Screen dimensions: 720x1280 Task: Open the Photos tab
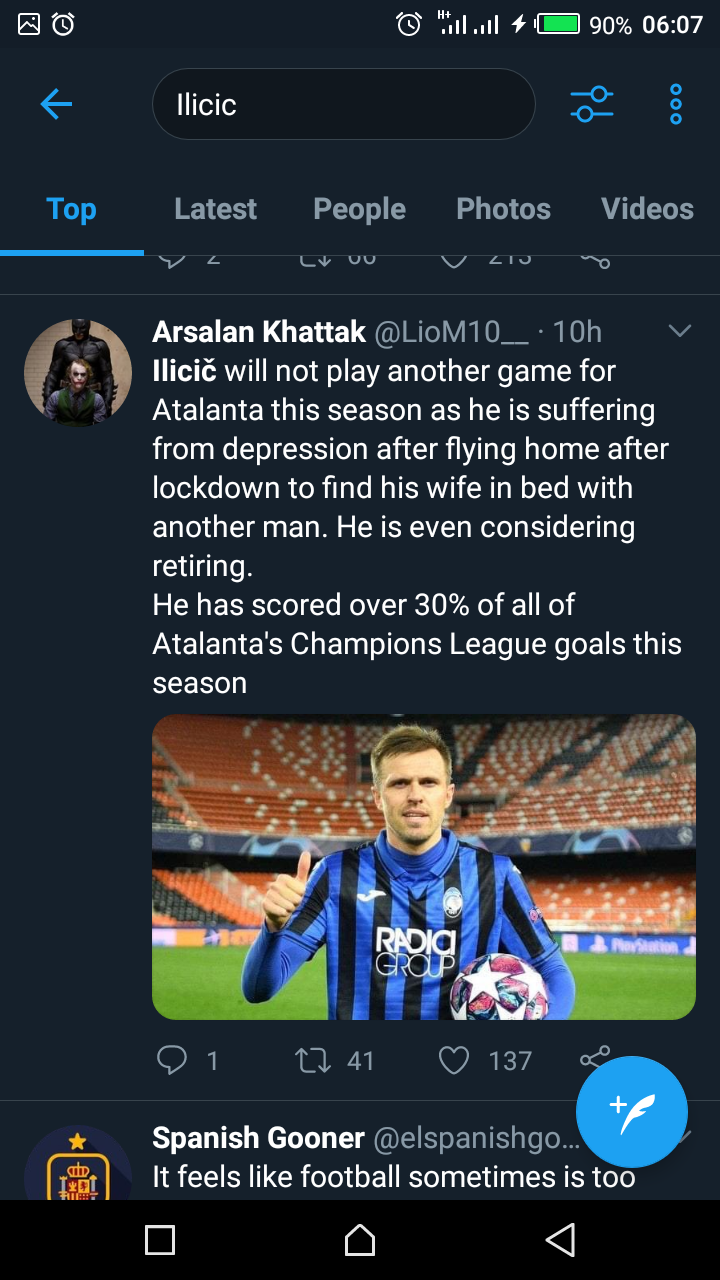[x=503, y=209]
